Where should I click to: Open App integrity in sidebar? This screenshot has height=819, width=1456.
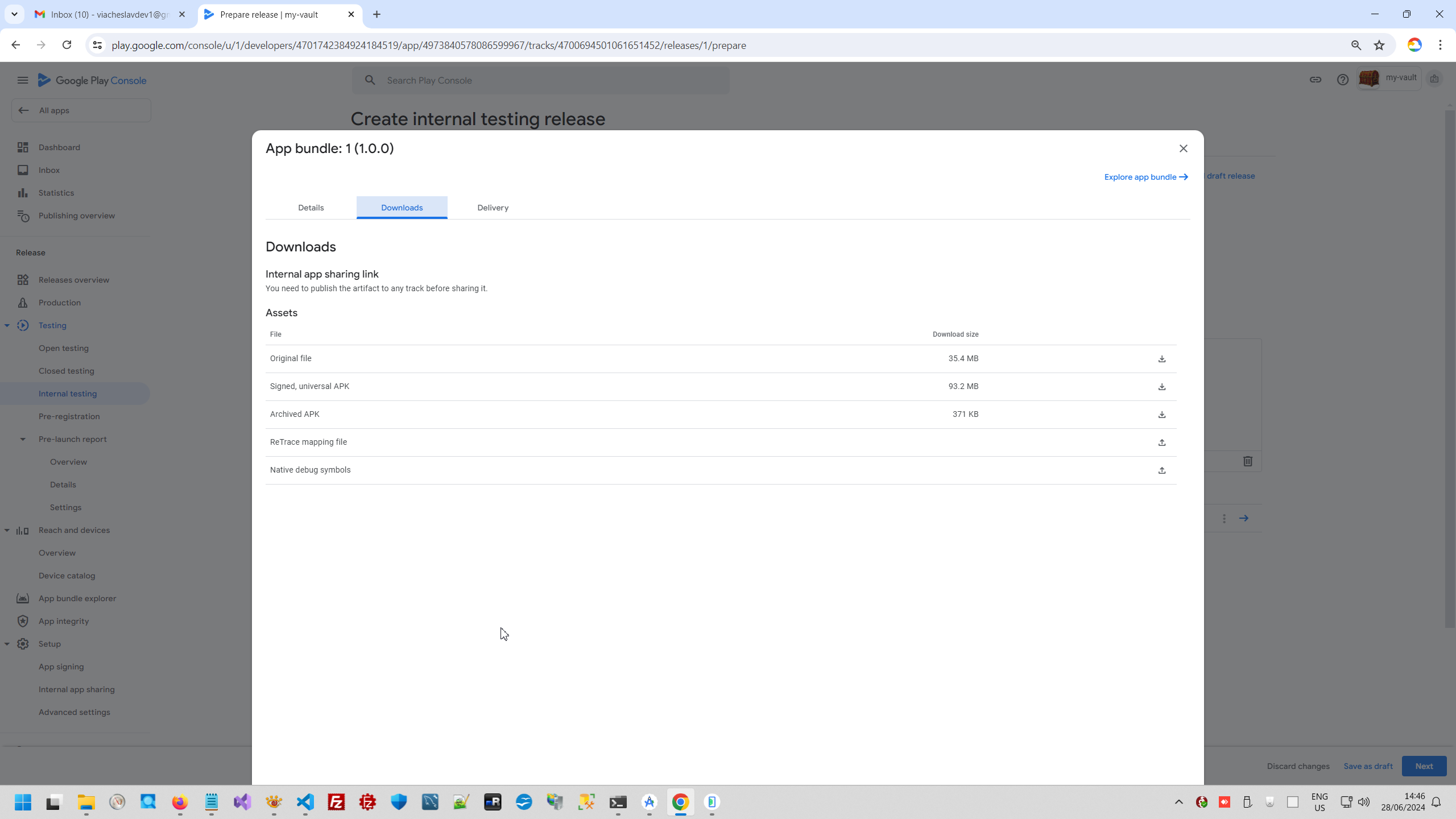coord(64,621)
